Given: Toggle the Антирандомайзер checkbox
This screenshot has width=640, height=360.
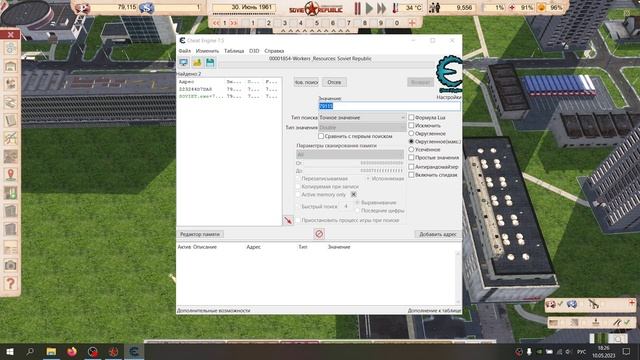Looking at the screenshot, I should (x=411, y=167).
